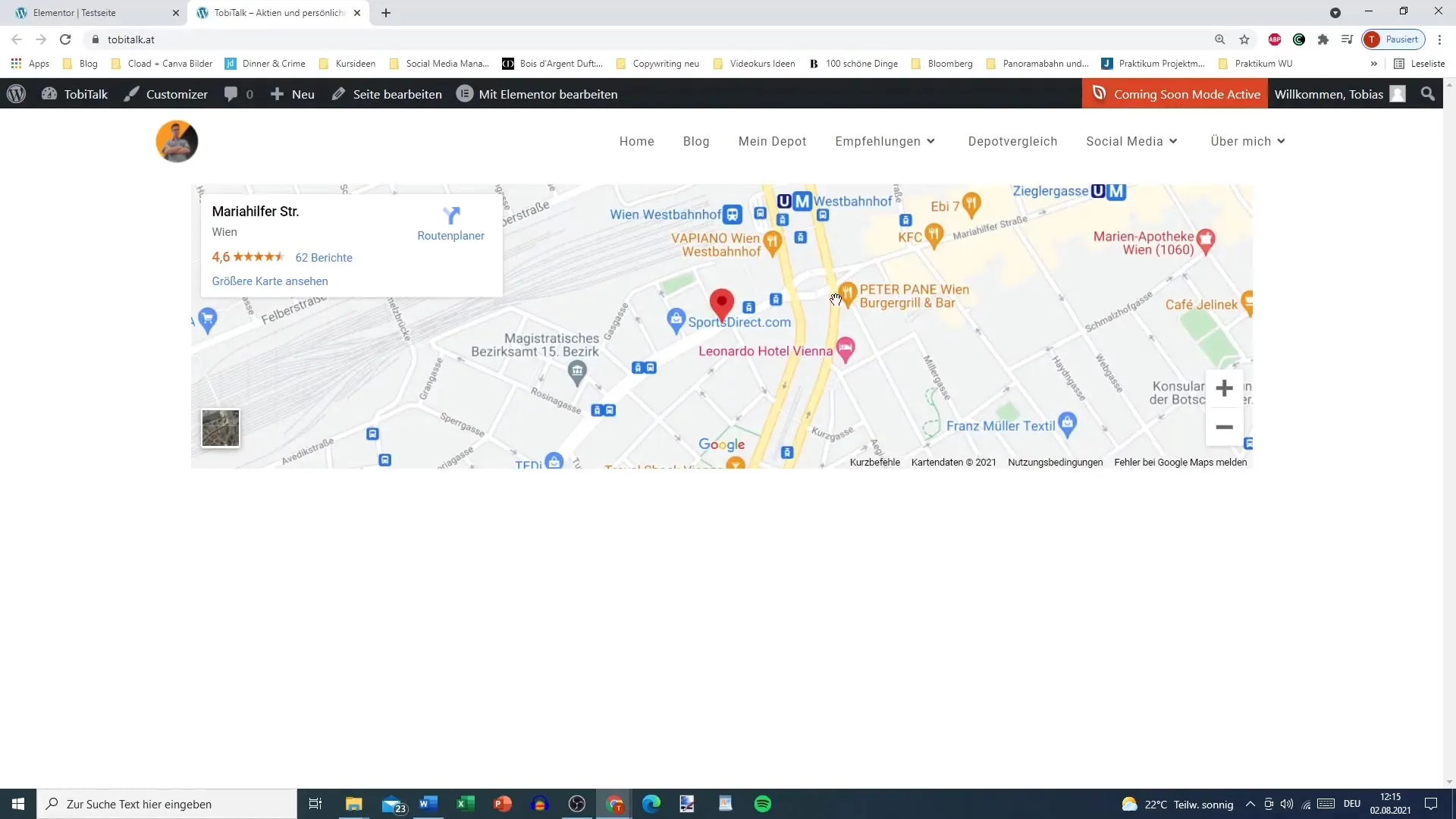
Task: Open the browser zoom magnifier icon
Action: (x=1219, y=39)
